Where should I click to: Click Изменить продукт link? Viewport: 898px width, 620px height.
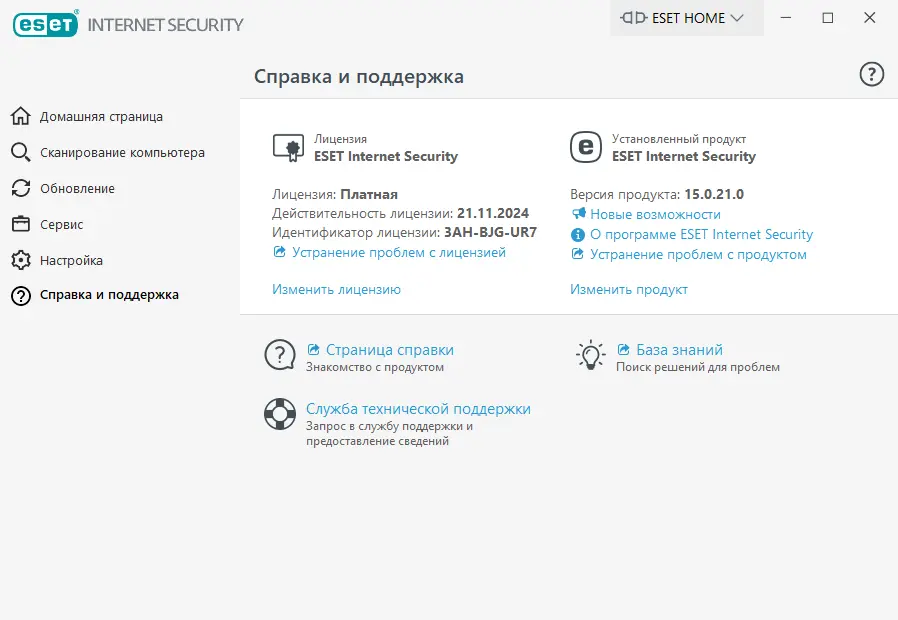(629, 290)
